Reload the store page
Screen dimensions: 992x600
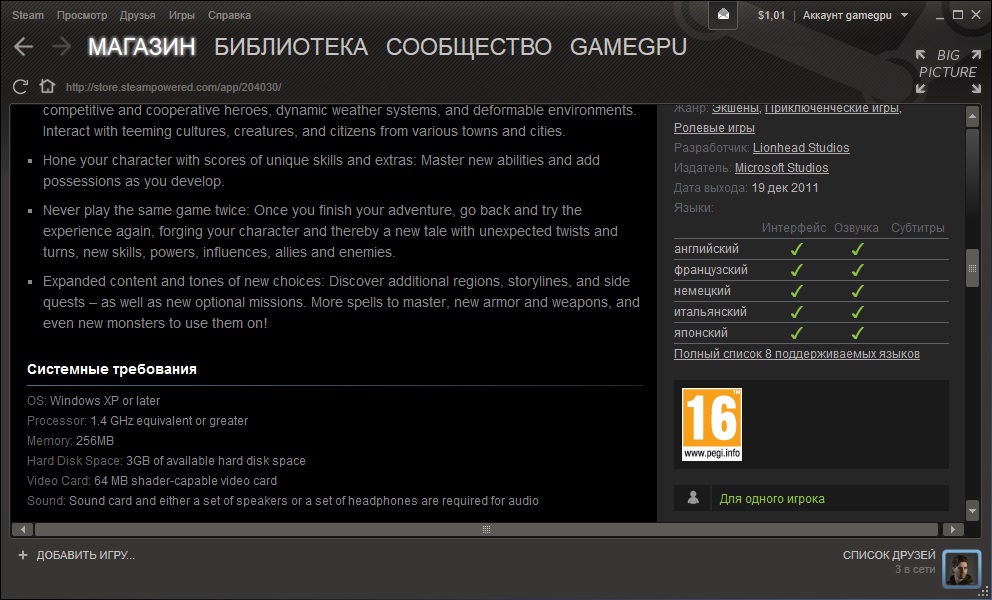coord(20,87)
